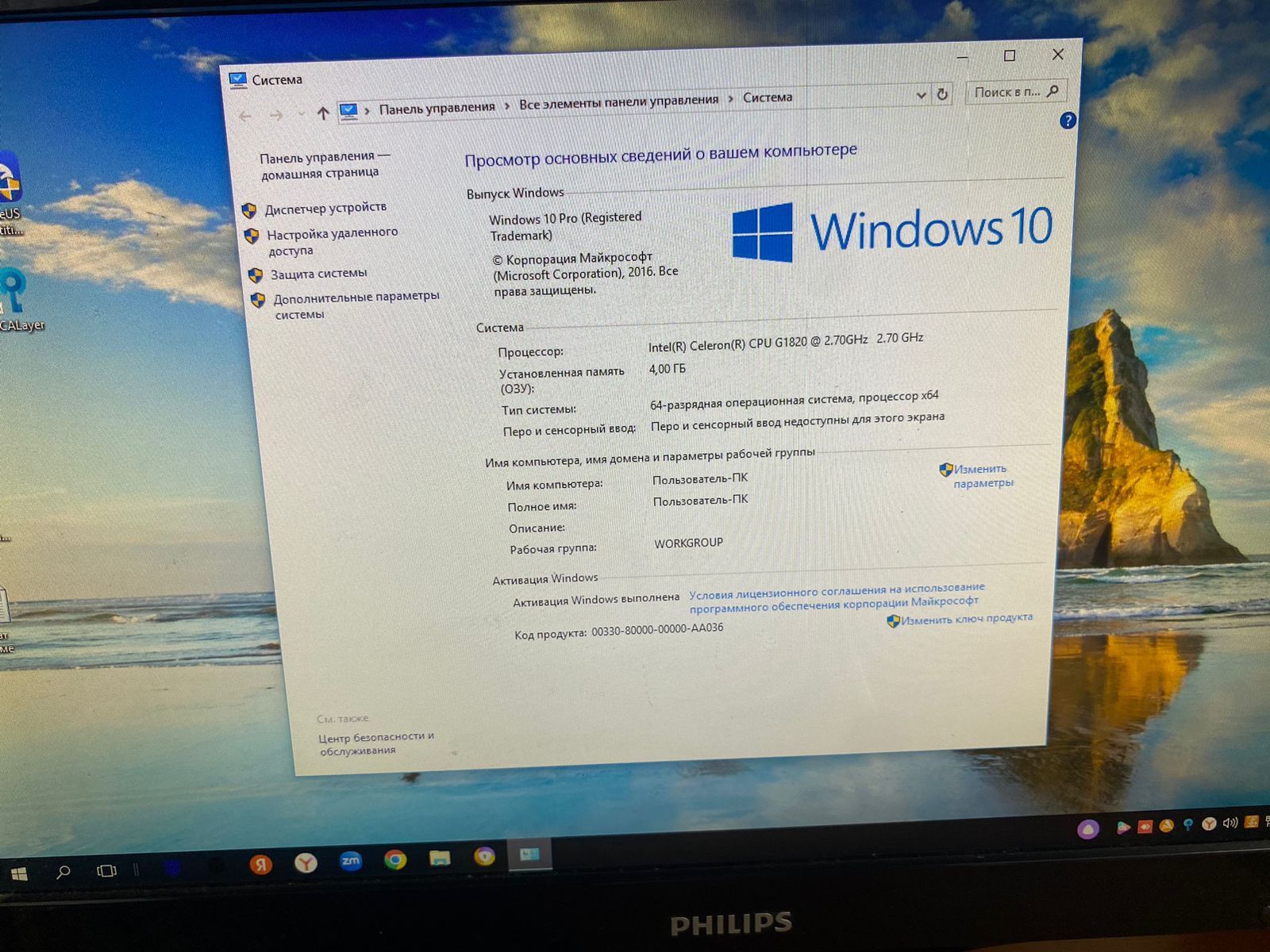Screen dimensions: 1270x952
Task: Open Настройка удаленного доступа link
Action: [x=332, y=241]
